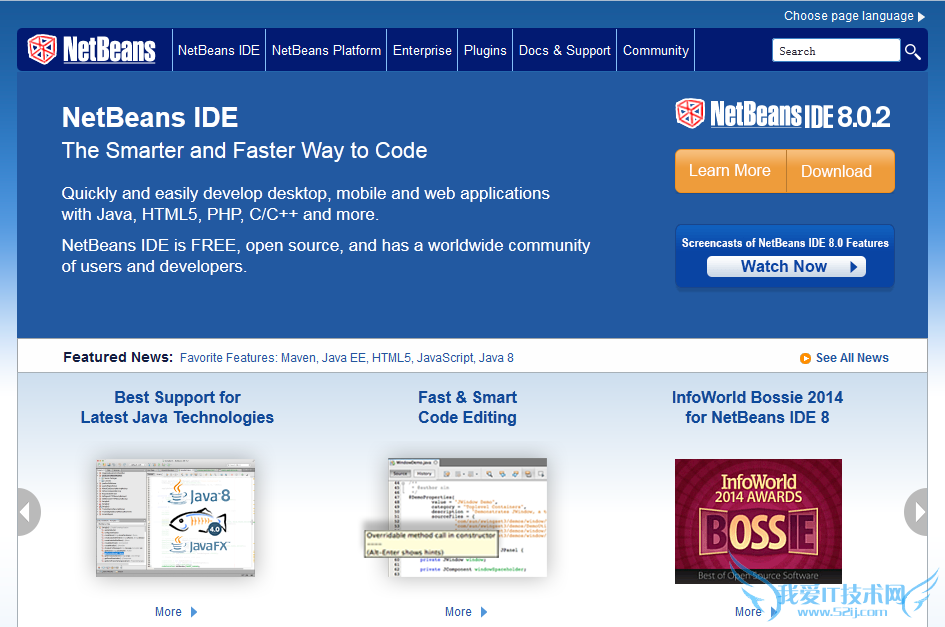Open the Docs & Support menu
The height and width of the screenshot is (627, 945).
tap(565, 51)
